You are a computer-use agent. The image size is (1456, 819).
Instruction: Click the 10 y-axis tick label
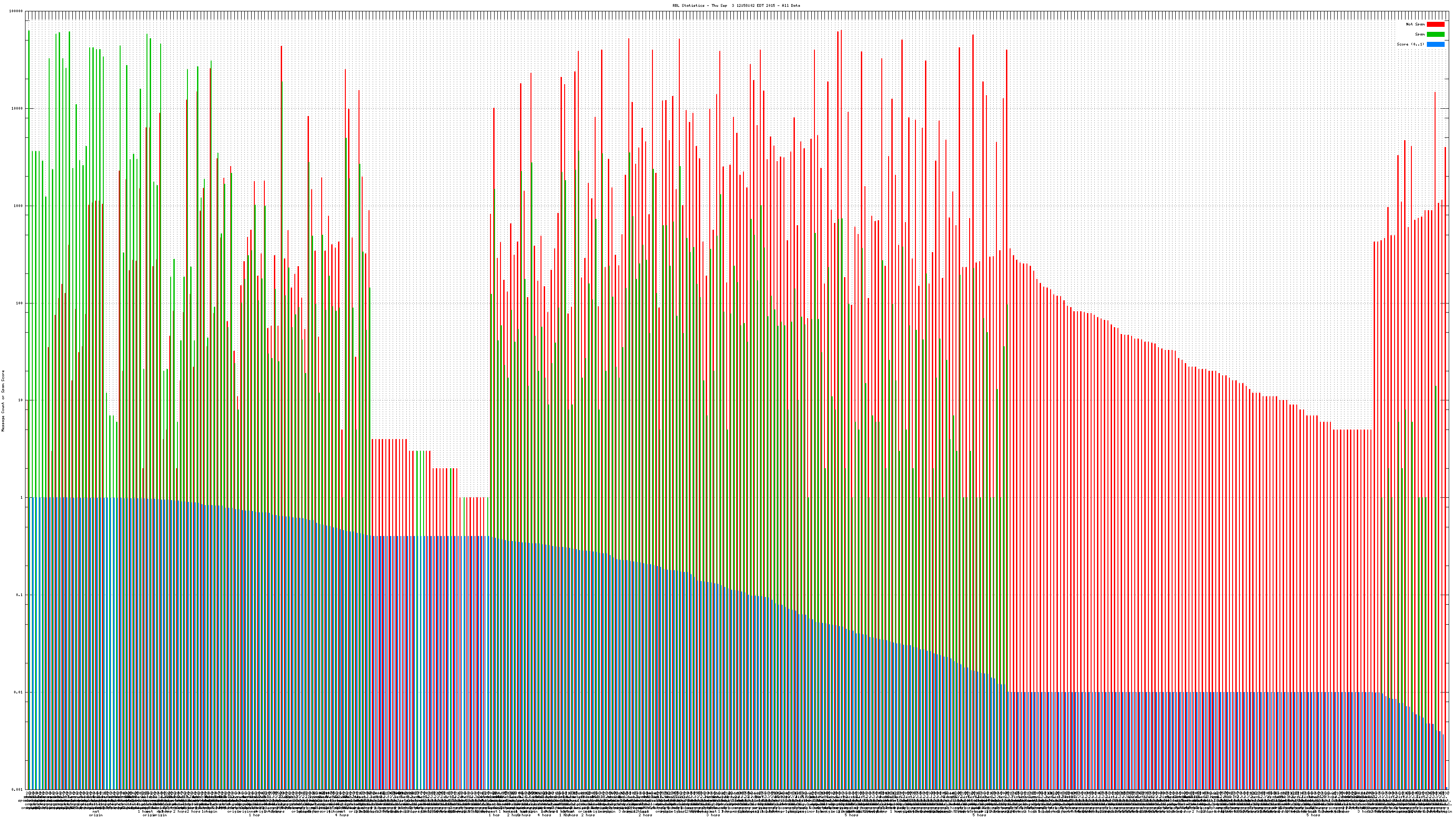pos(21,400)
